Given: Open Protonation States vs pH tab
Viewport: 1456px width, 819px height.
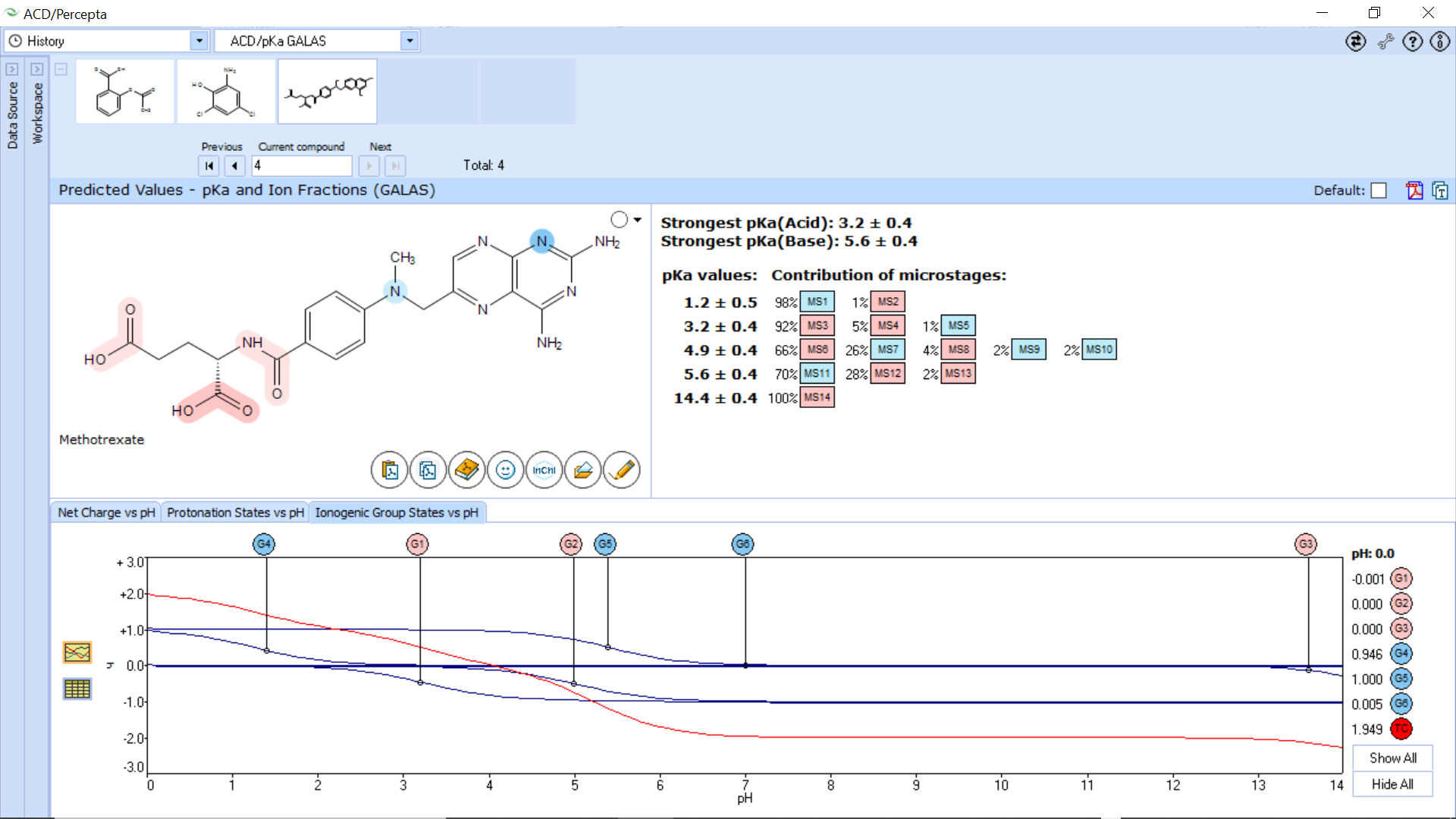Looking at the screenshot, I should [235, 513].
